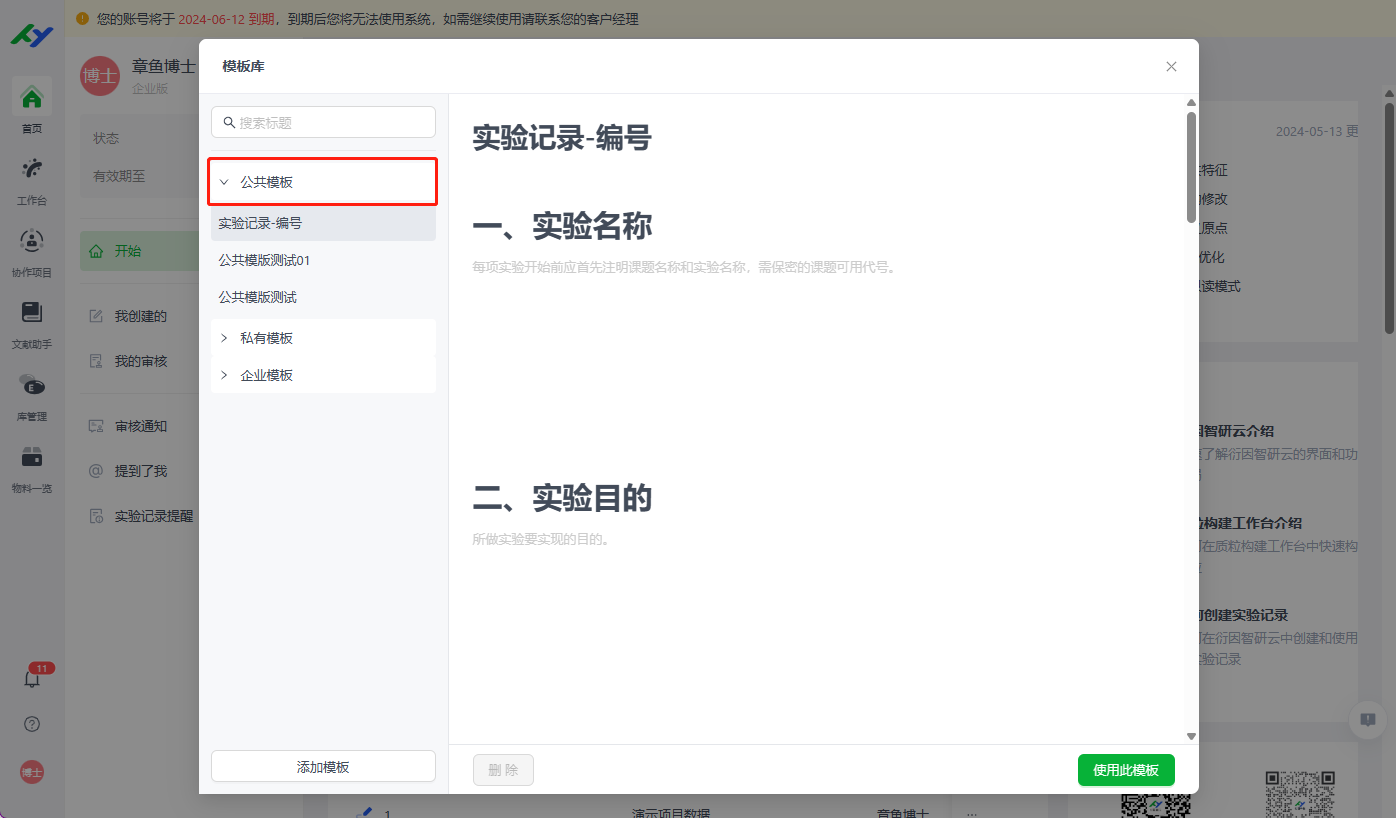Close the 模板库 dialog
Screen dimensions: 1396x818
coord(1171,66)
